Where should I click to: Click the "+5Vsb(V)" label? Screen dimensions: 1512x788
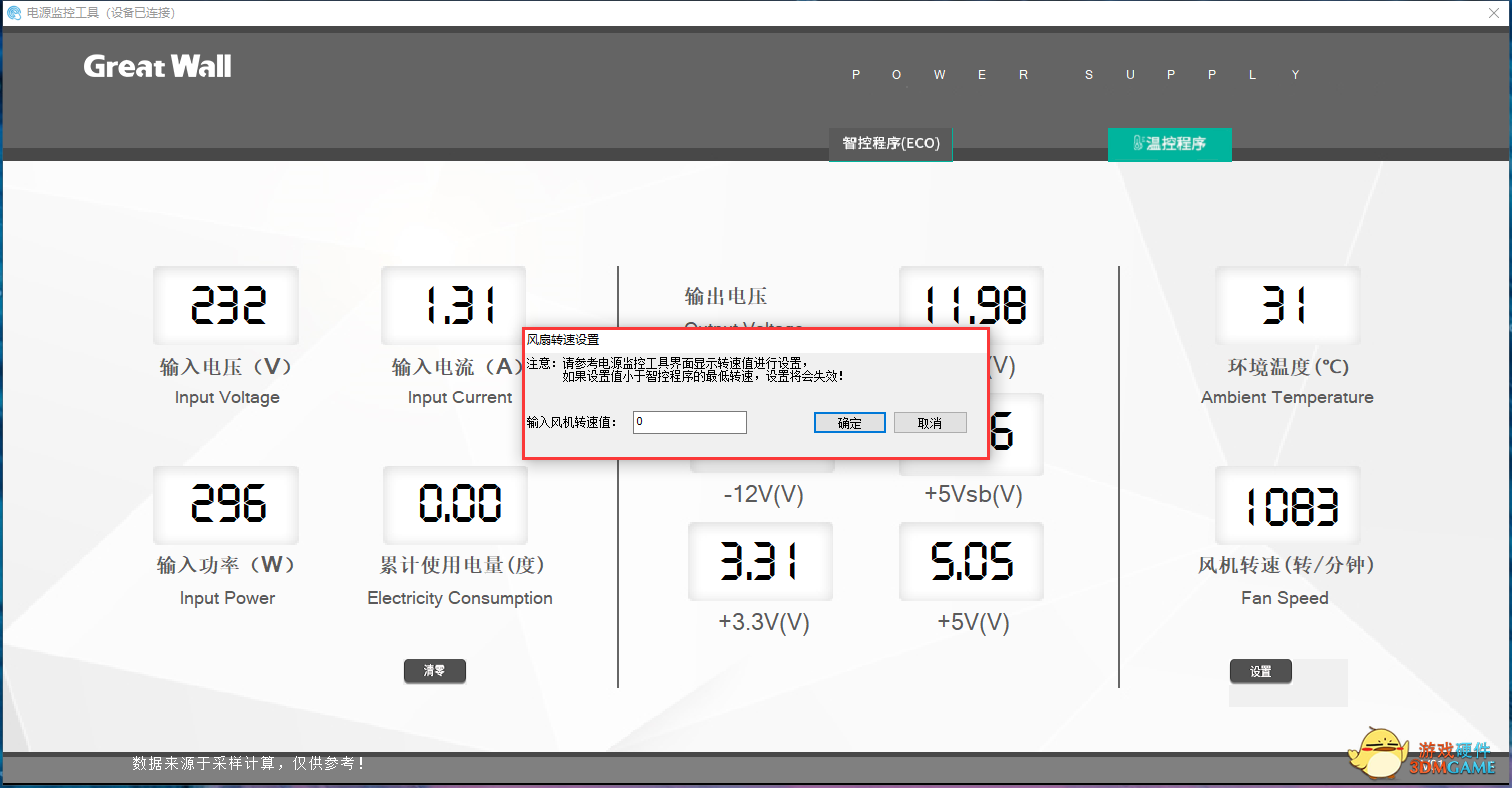pos(973,495)
